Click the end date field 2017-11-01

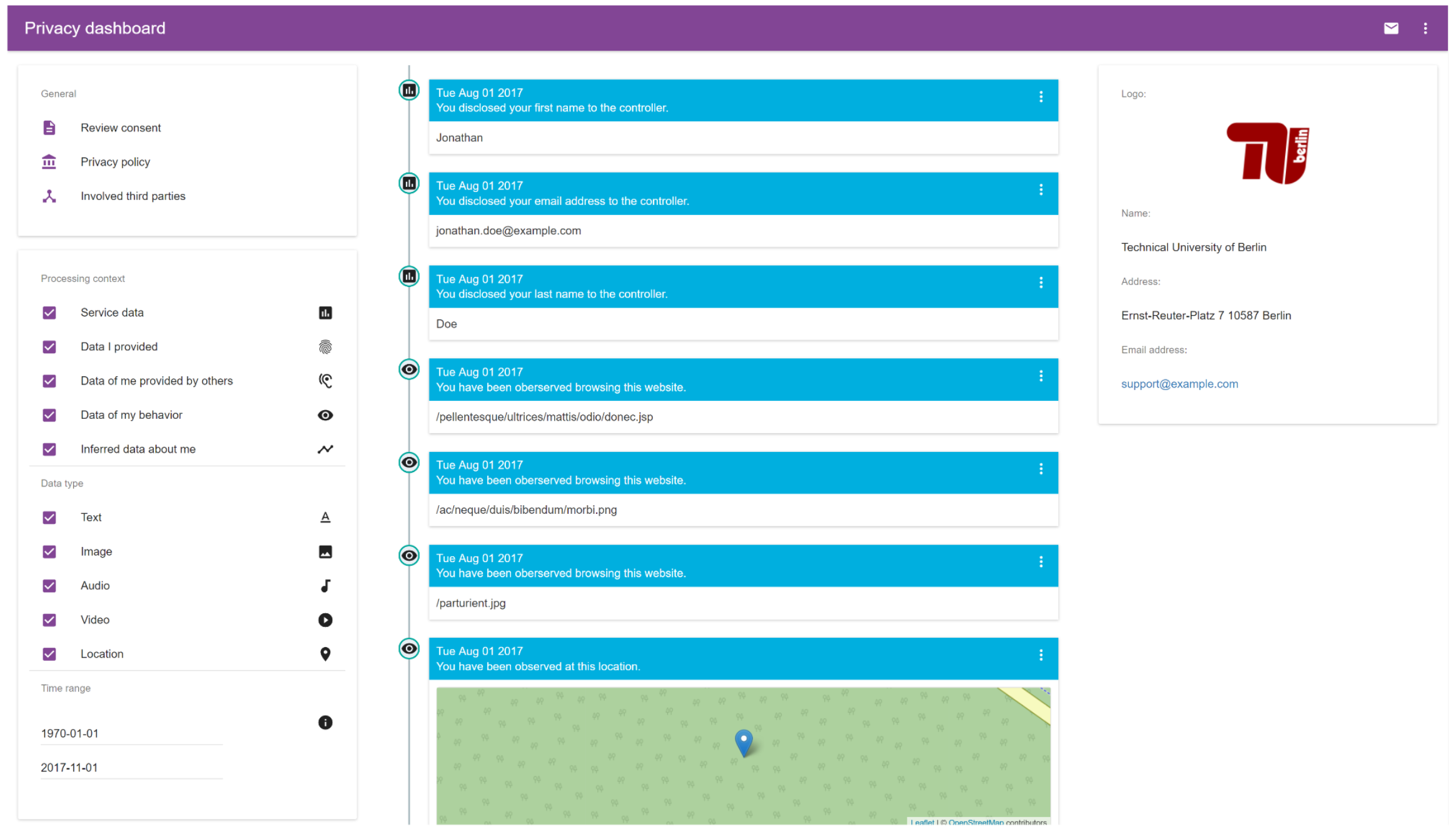tap(131, 768)
